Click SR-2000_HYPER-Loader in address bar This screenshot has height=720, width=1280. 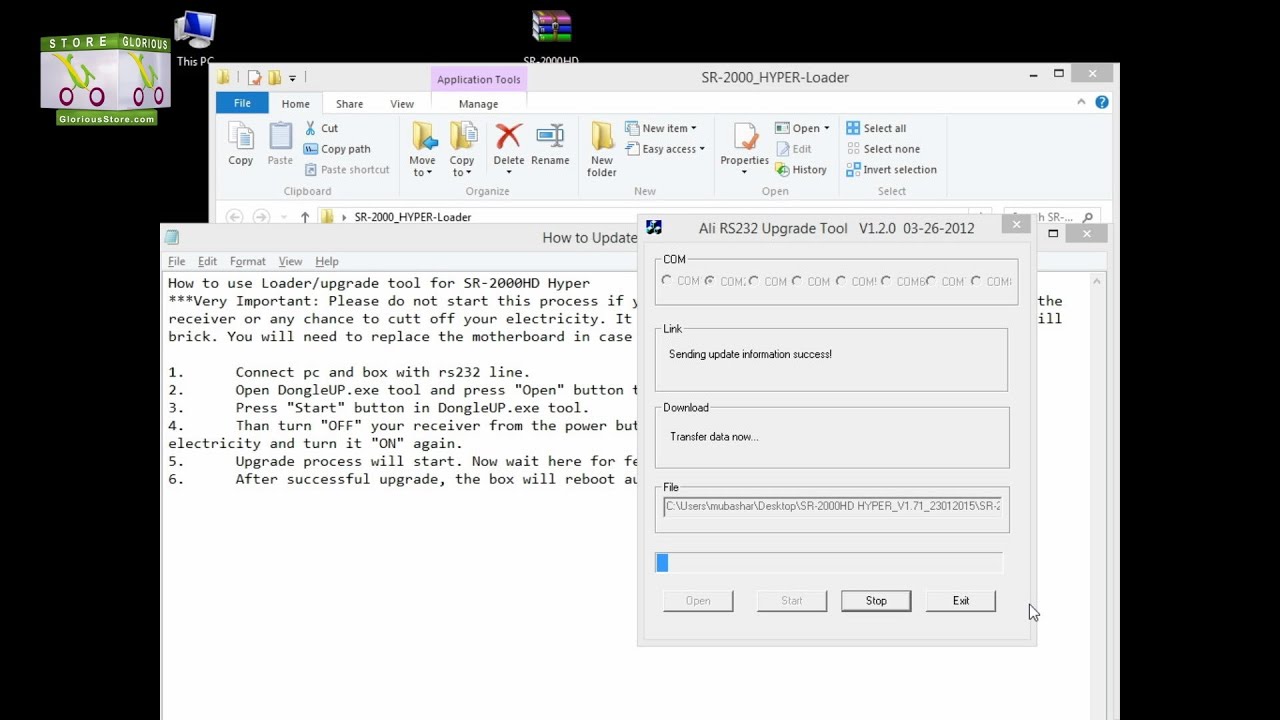412,217
